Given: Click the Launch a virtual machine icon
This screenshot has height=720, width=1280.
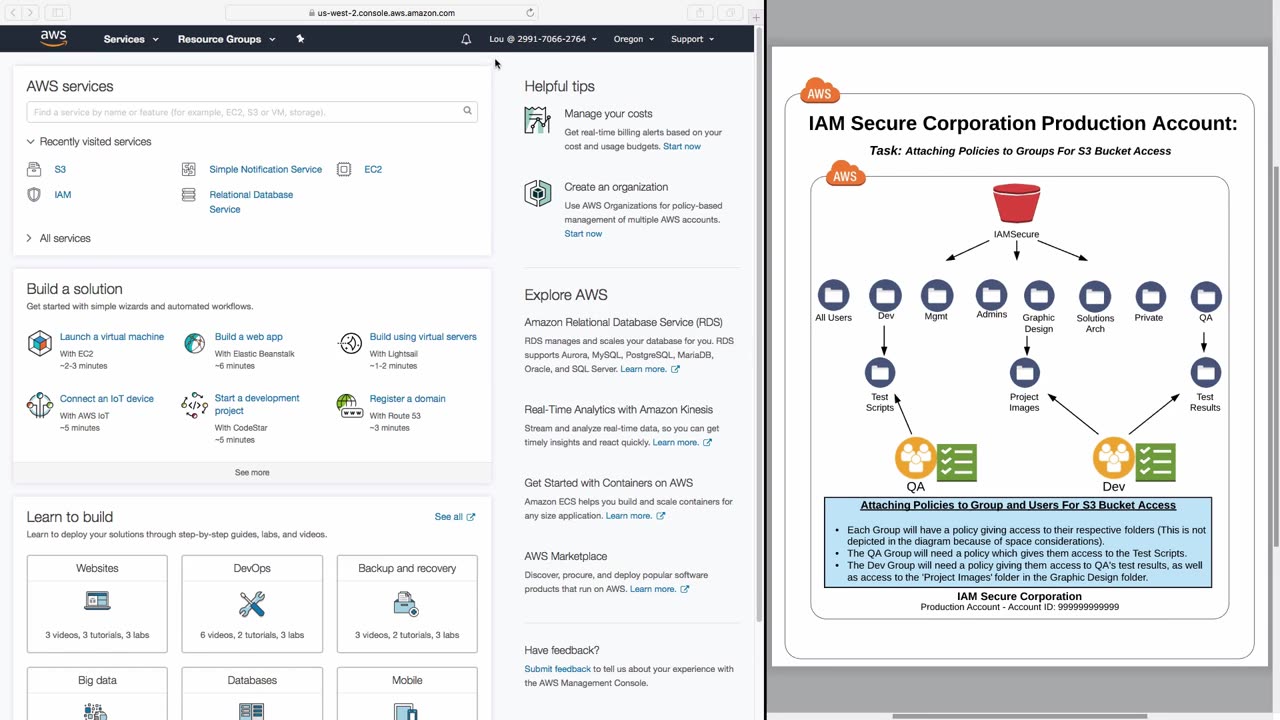Looking at the screenshot, I should [39, 344].
